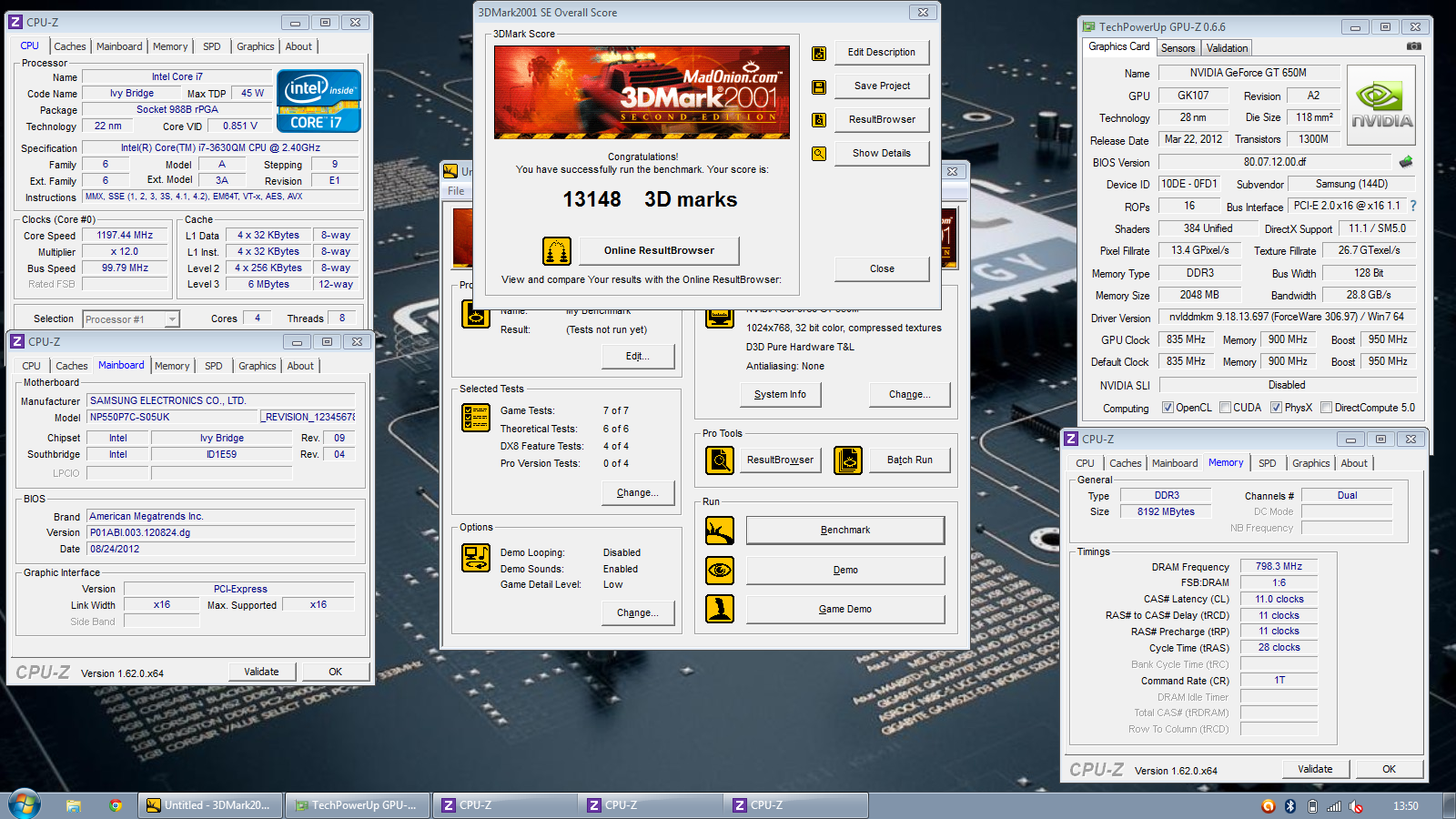Click the Options settings icon in 3DMark
The width and height of the screenshot is (1456, 819).
(x=476, y=557)
